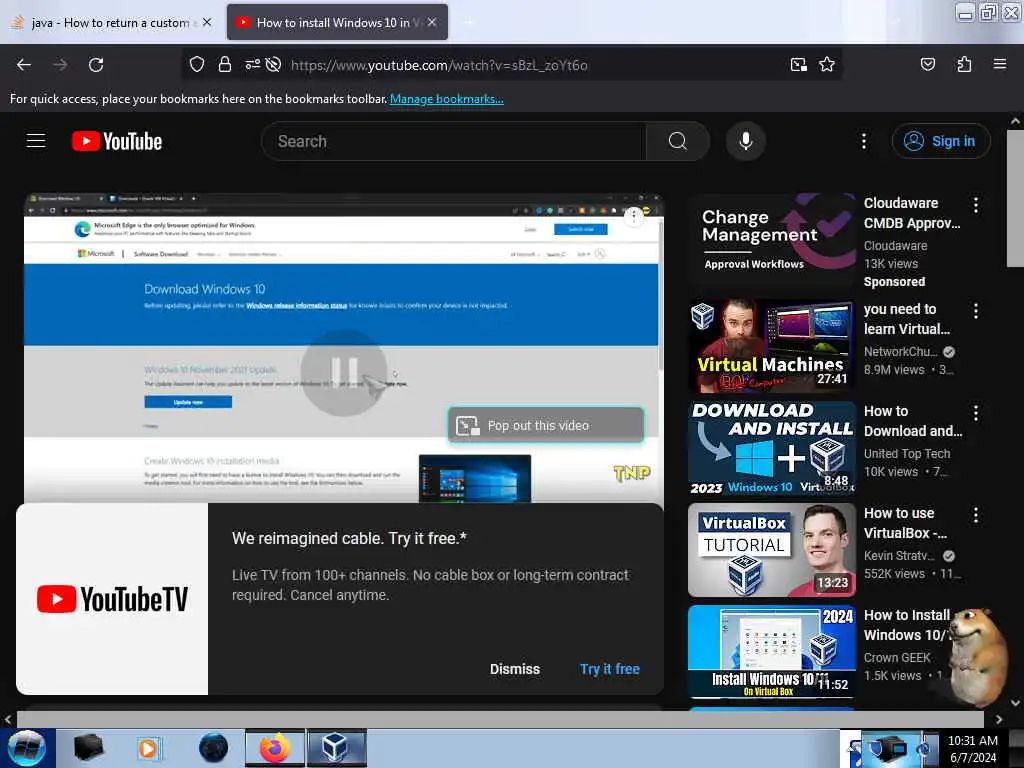
Task: Open the tracking protection shield icon
Action: click(x=197, y=64)
